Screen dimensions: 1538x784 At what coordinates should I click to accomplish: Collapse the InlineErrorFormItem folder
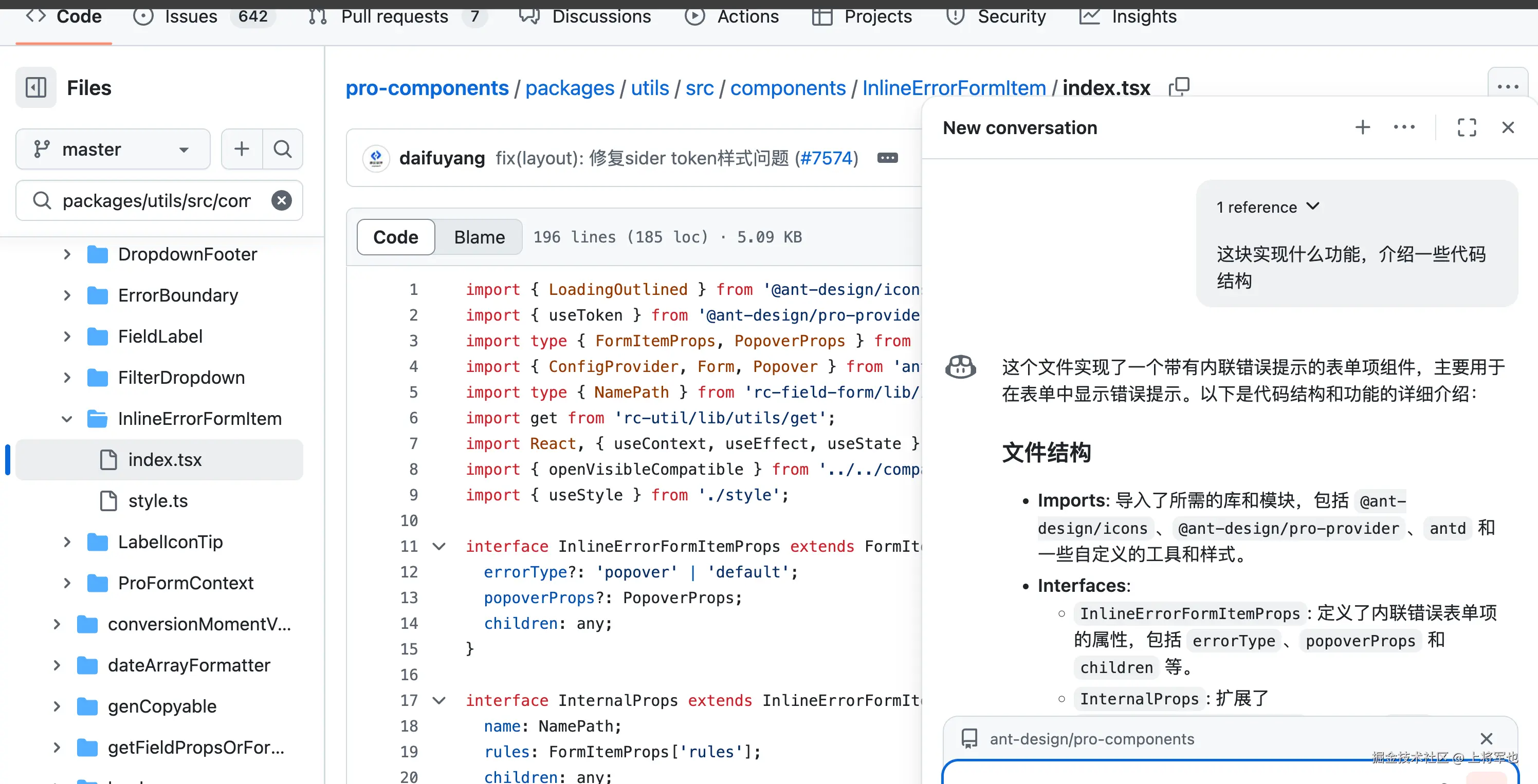click(67, 419)
